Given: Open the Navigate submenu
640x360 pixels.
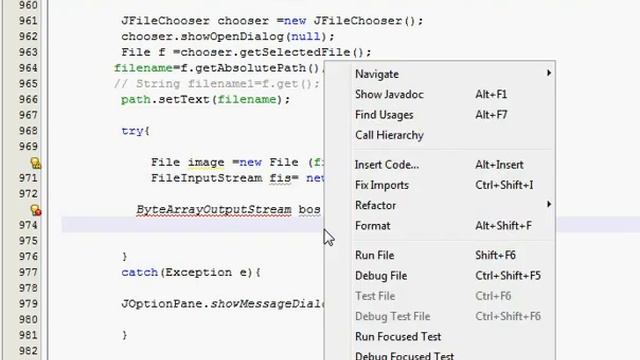Looking at the screenshot, I should 440,74.
